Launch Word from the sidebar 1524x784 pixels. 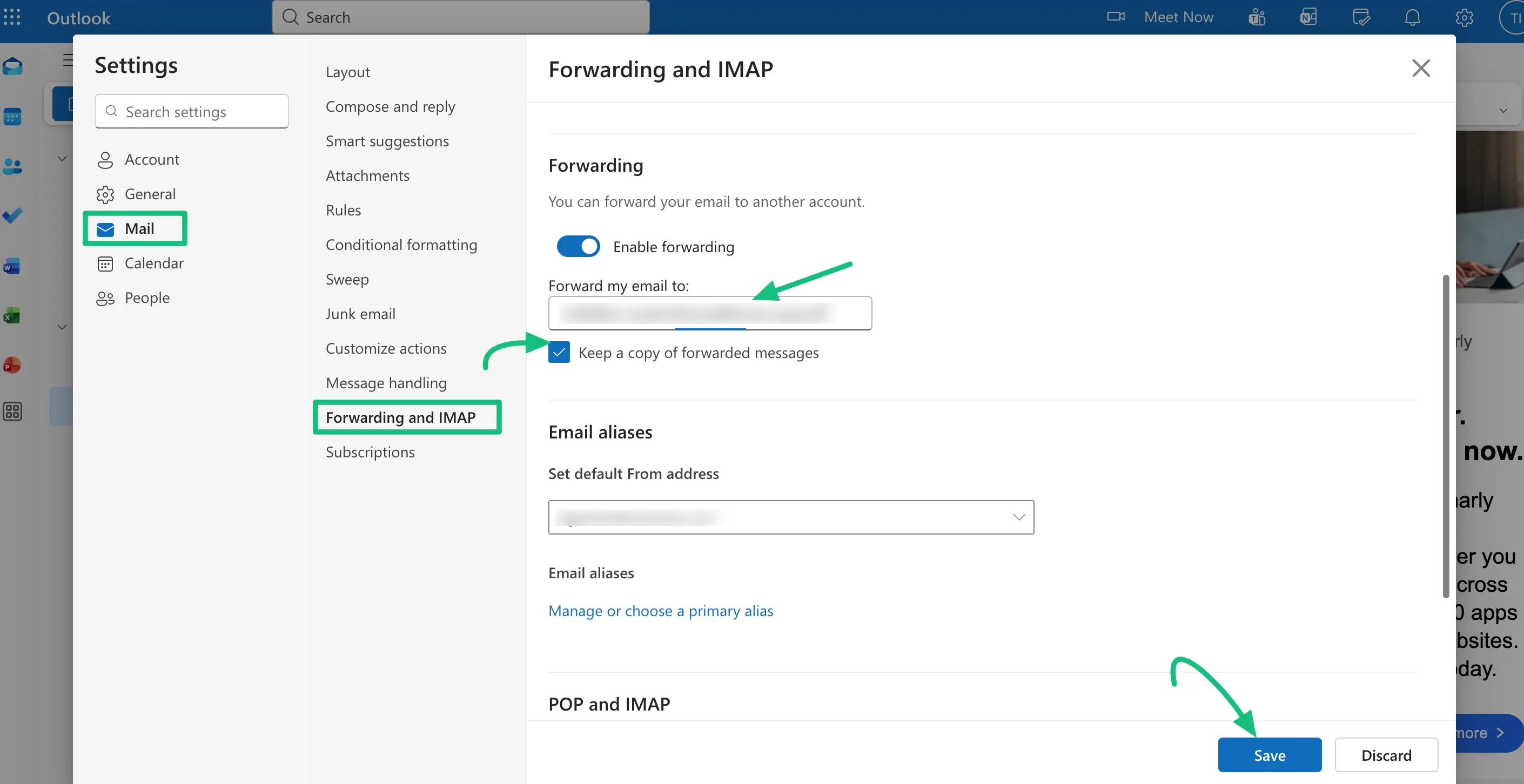(12, 266)
